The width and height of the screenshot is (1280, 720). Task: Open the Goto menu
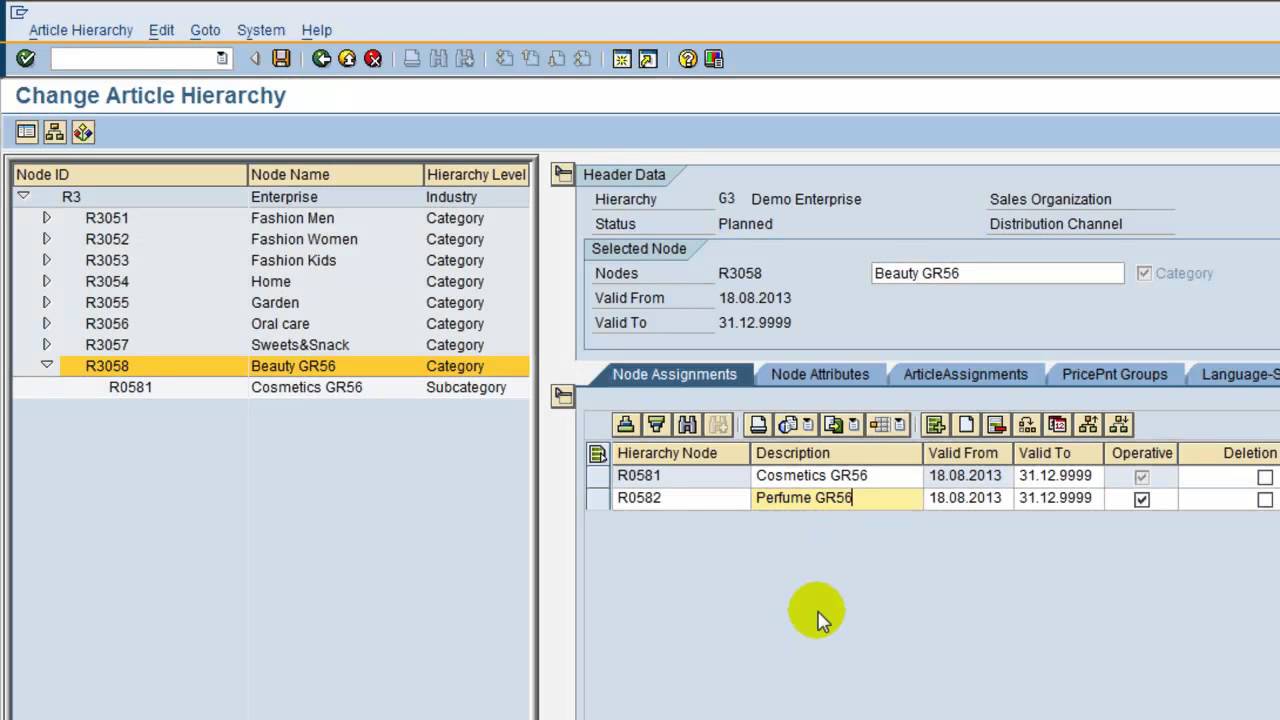pyautogui.click(x=205, y=30)
